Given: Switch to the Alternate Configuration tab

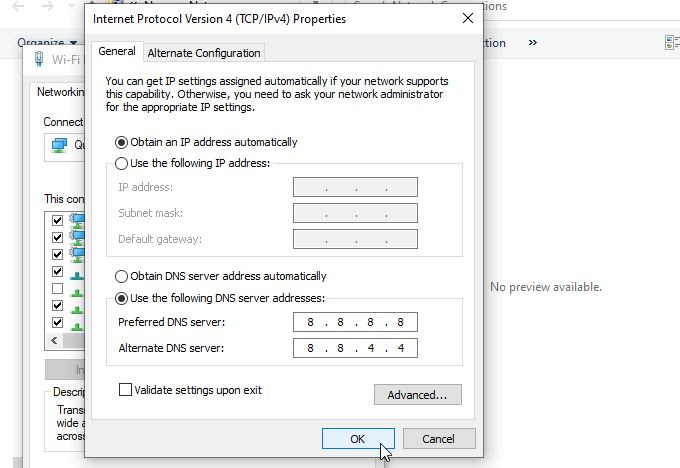Looking at the screenshot, I should coord(204,53).
